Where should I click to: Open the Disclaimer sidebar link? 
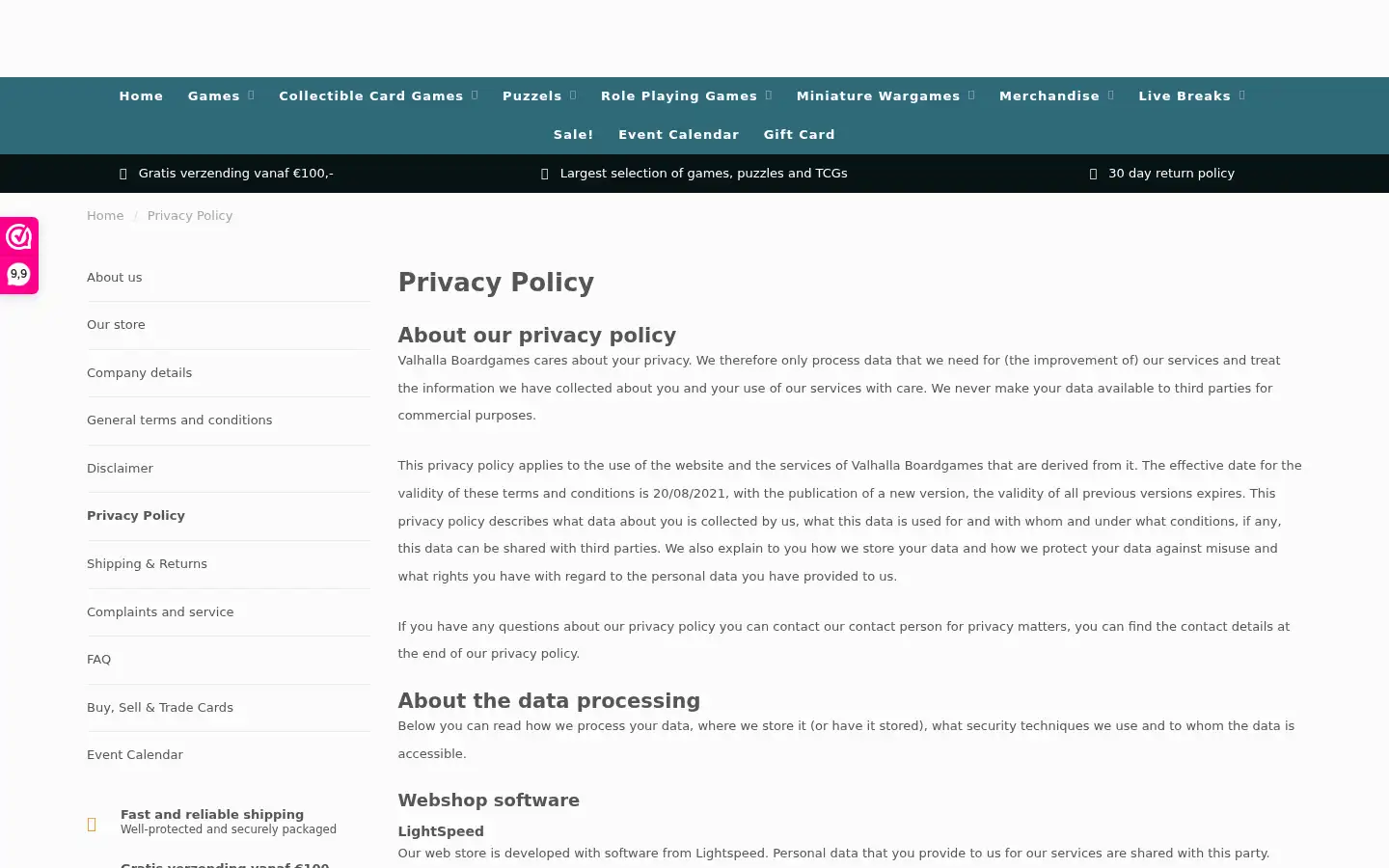click(120, 468)
